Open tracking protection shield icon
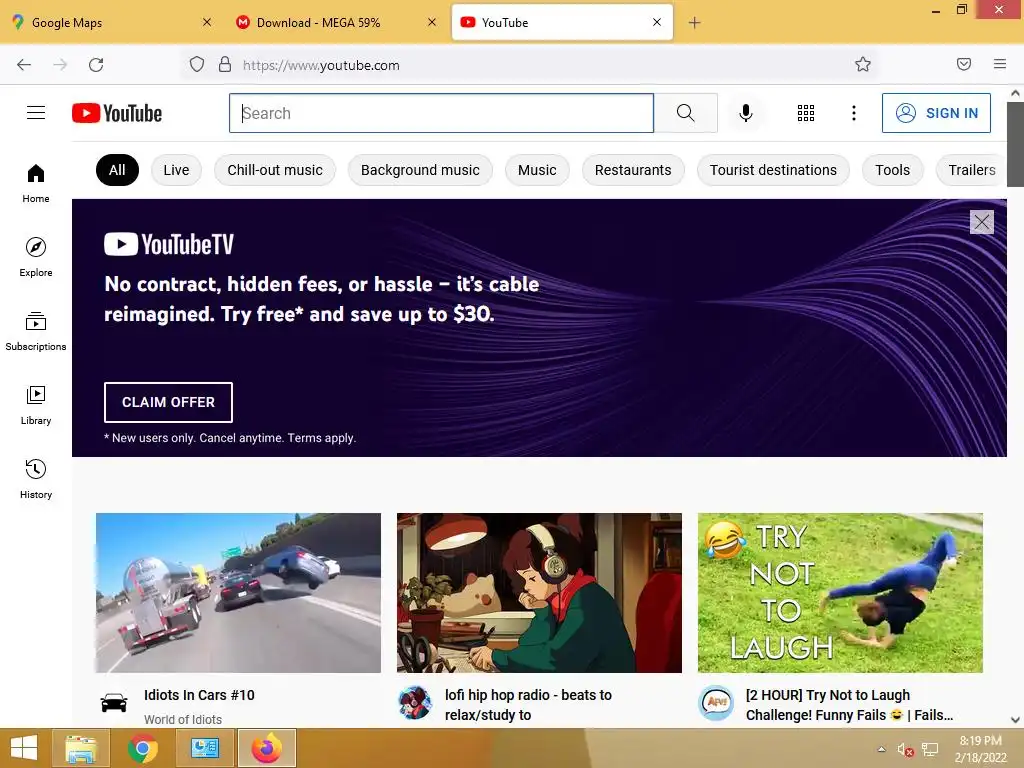1024x768 pixels. pyautogui.click(x=197, y=64)
